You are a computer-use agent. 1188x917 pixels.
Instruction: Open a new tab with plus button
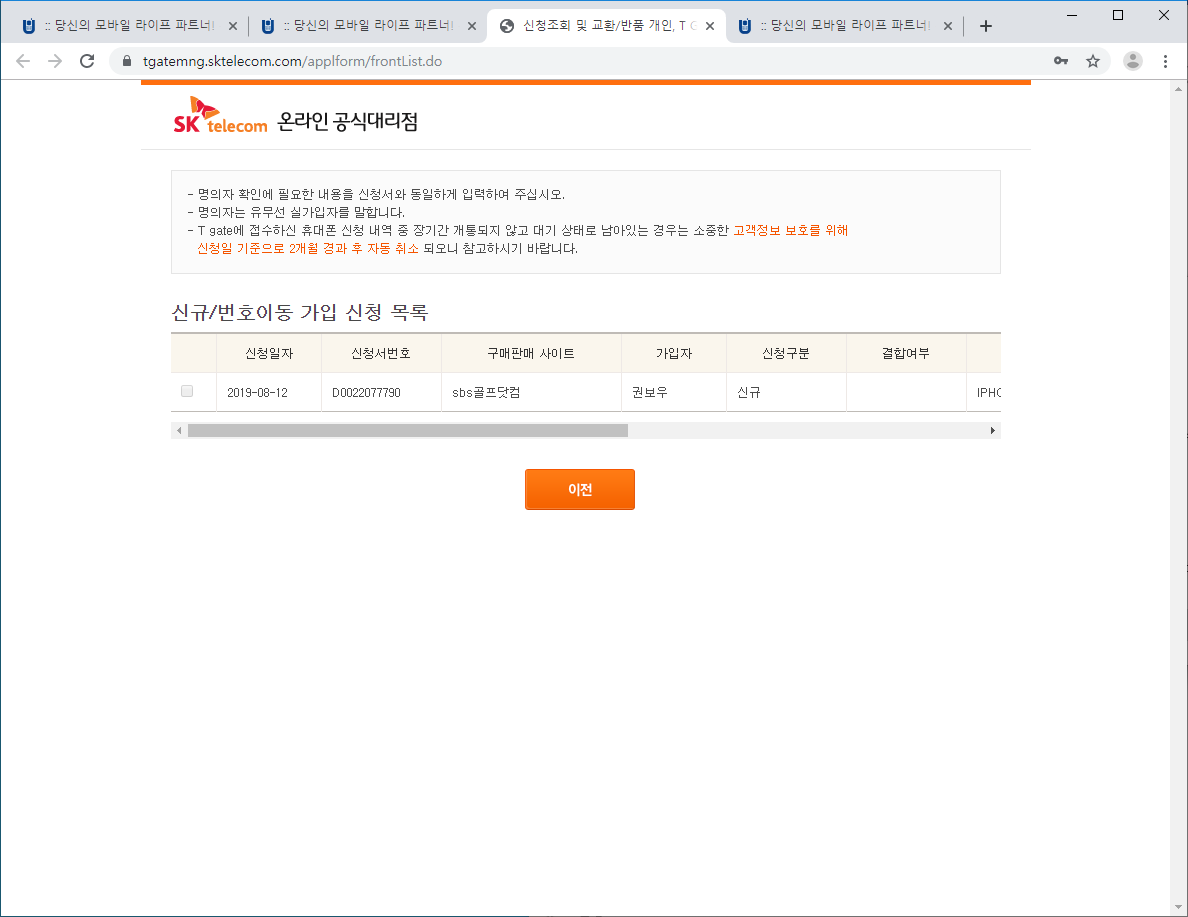(x=986, y=26)
